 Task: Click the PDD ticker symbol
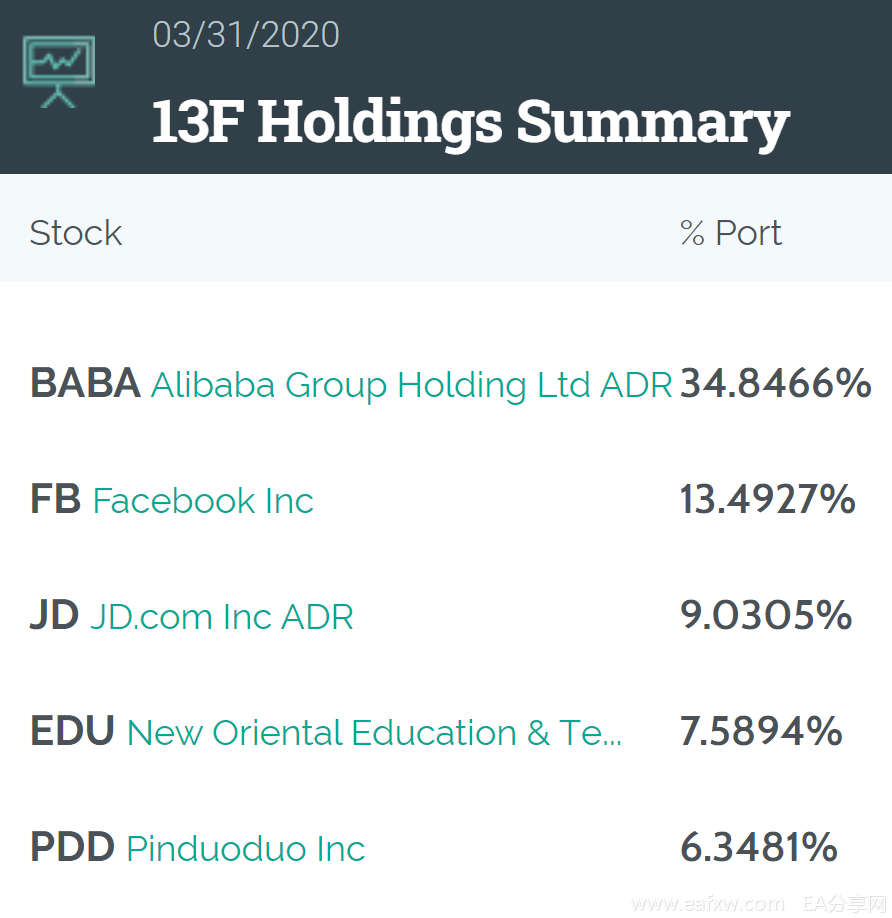[73, 847]
